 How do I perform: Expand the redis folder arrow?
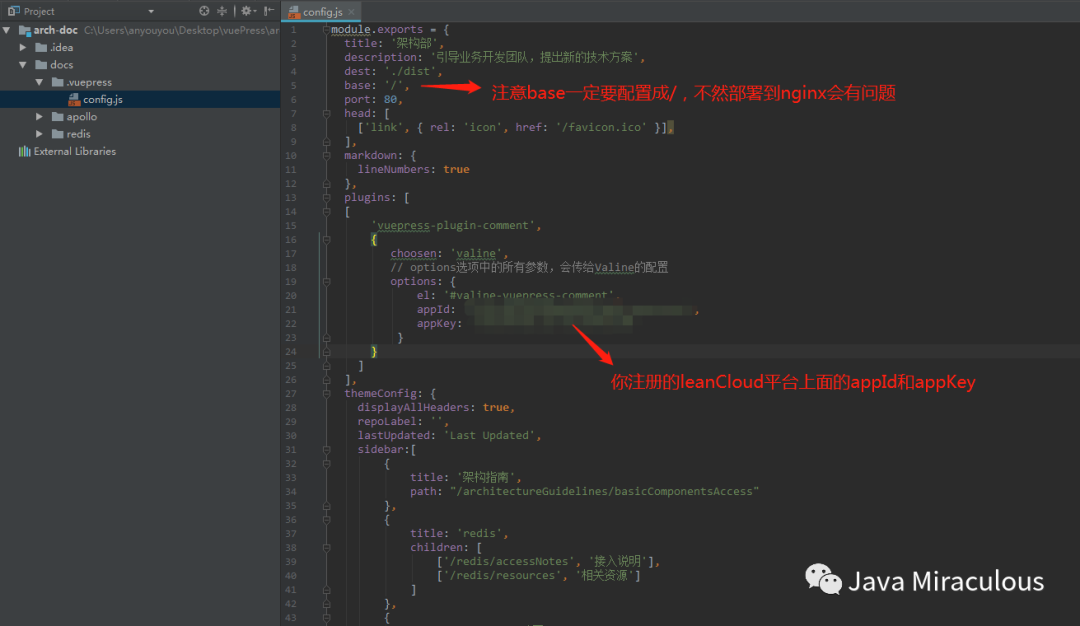click(x=39, y=134)
